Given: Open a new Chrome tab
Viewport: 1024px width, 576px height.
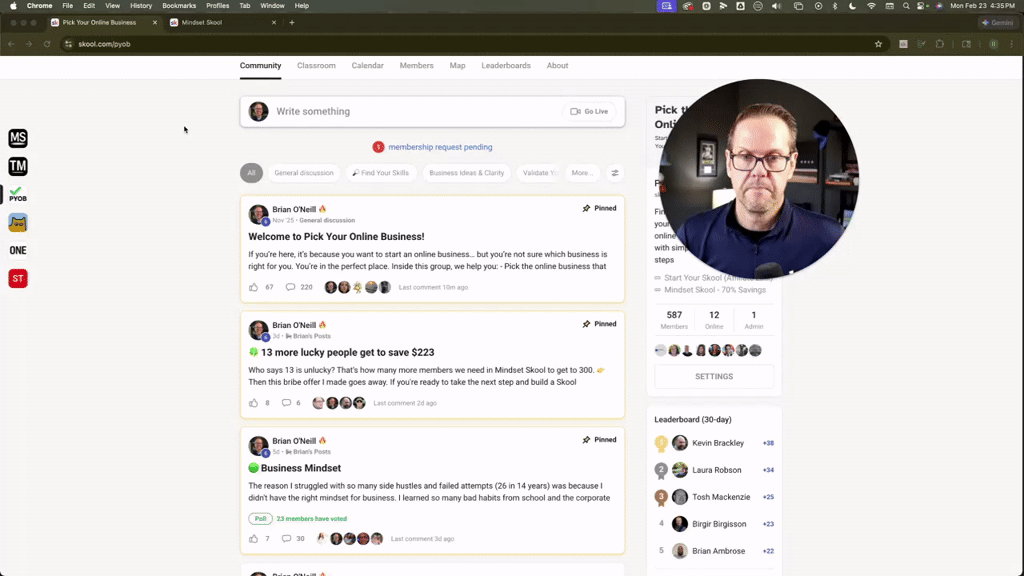Looking at the screenshot, I should 292,22.
